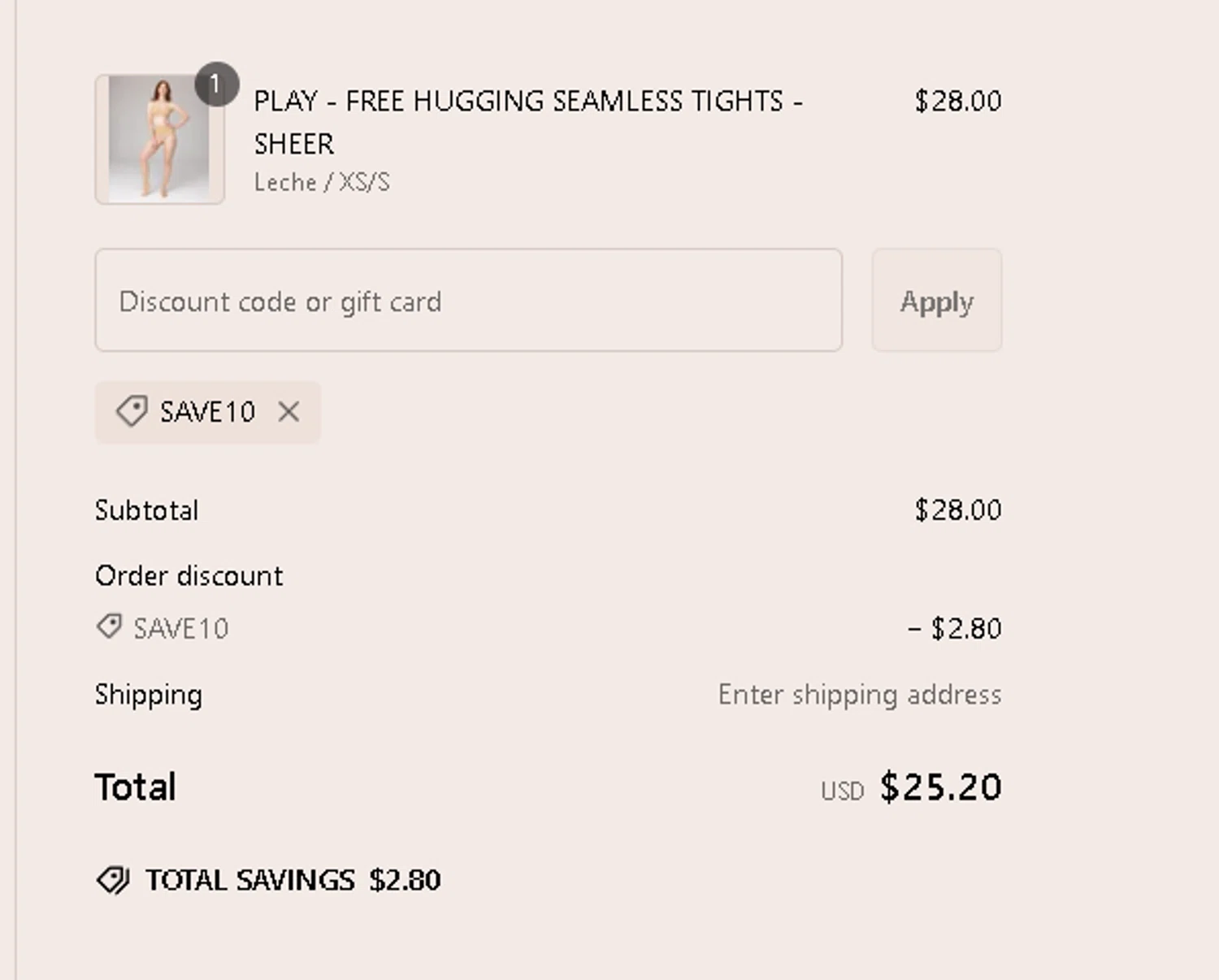The image size is (1219, 980).
Task: Click the Order discount heading
Action: click(x=189, y=576)
